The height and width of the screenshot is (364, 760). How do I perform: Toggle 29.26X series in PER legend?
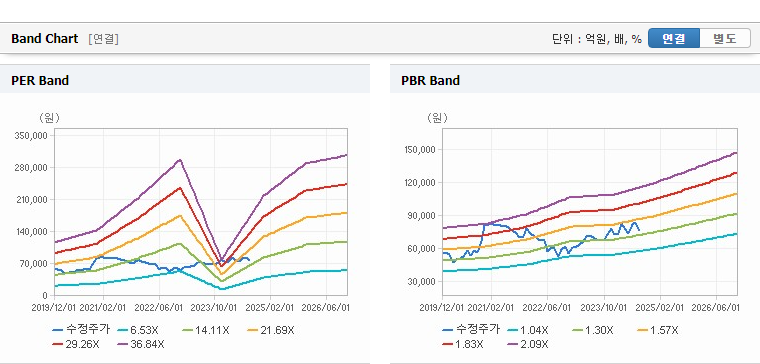75,344
